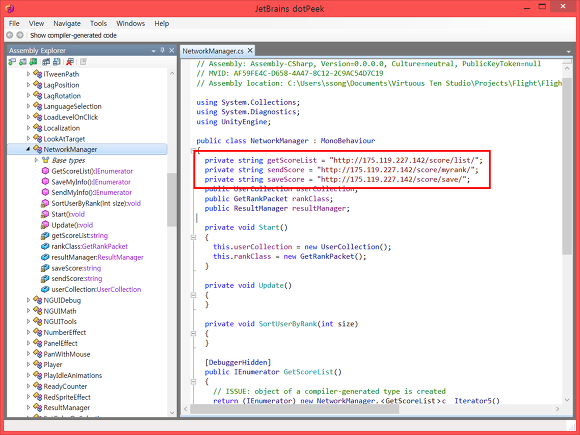
Task: Click the save assembly list toolbar icon
Action: coord(57,62)
